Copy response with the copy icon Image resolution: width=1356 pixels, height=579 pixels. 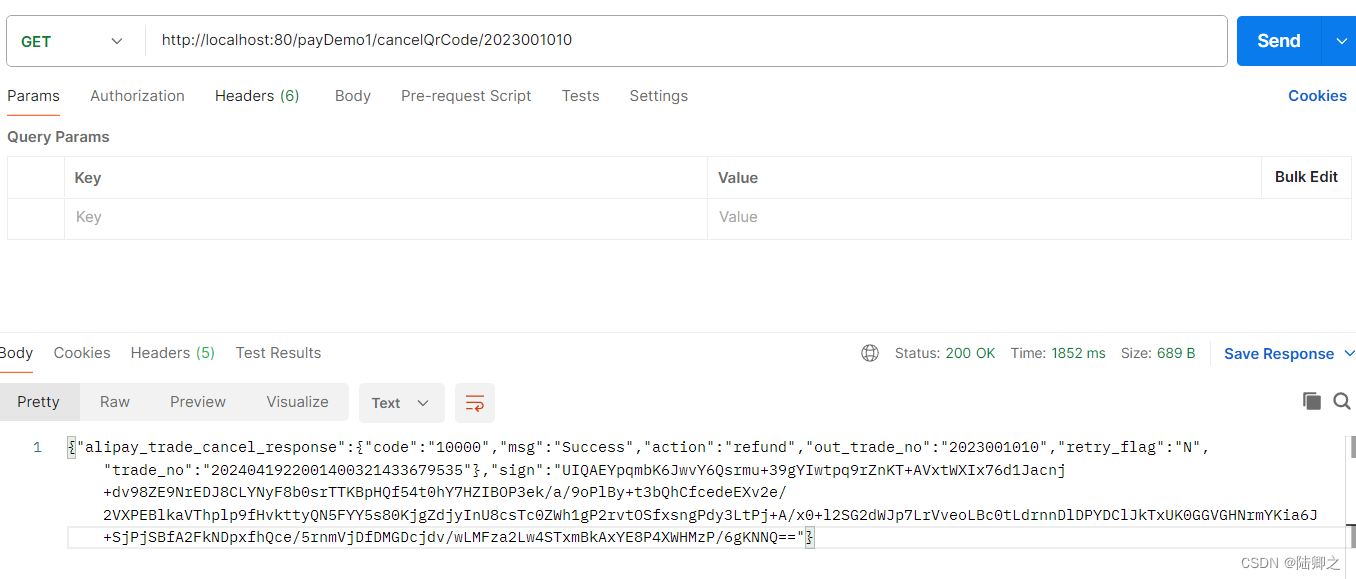[x=1312, y=401]
